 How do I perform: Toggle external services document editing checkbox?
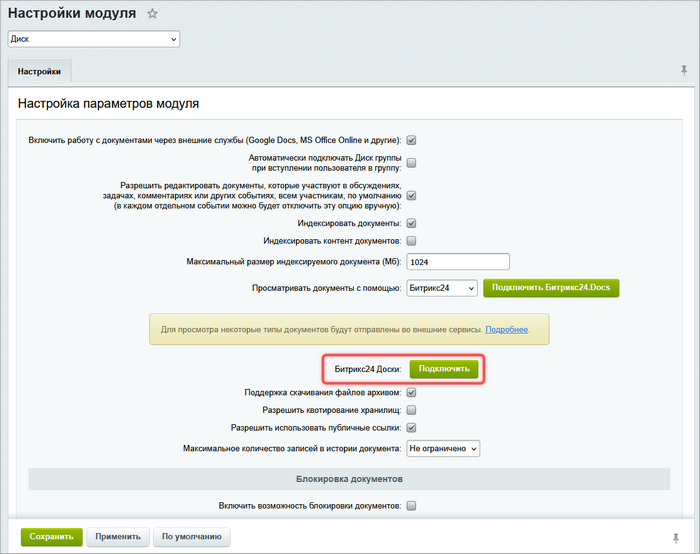coord(411,140)
